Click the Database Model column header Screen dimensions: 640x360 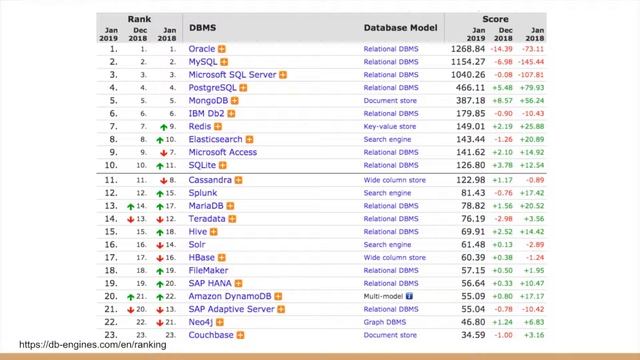400,28
